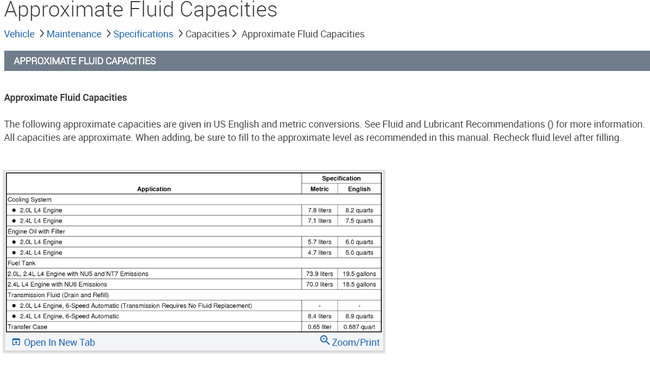Click the 18.5 gallons cell
Image resolution: width=650 pixels, height=365 pixels.
pos(359,285)
